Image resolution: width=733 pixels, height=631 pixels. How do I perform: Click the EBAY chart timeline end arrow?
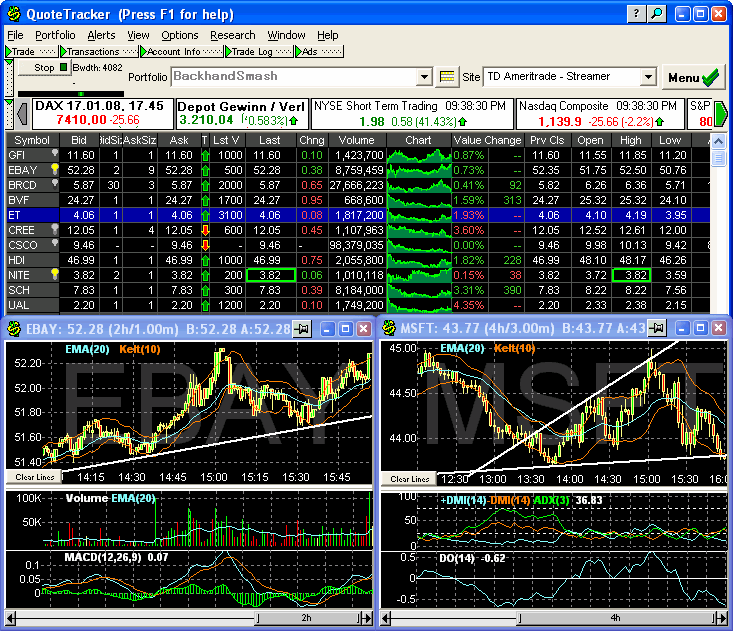point(367,618)
